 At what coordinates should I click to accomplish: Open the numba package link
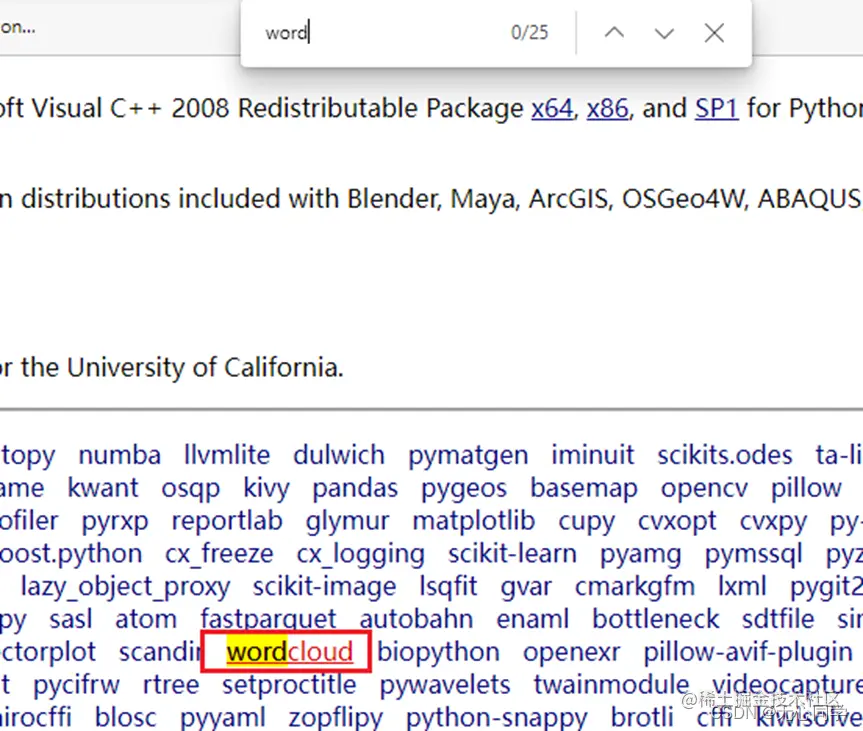point(119,455)
